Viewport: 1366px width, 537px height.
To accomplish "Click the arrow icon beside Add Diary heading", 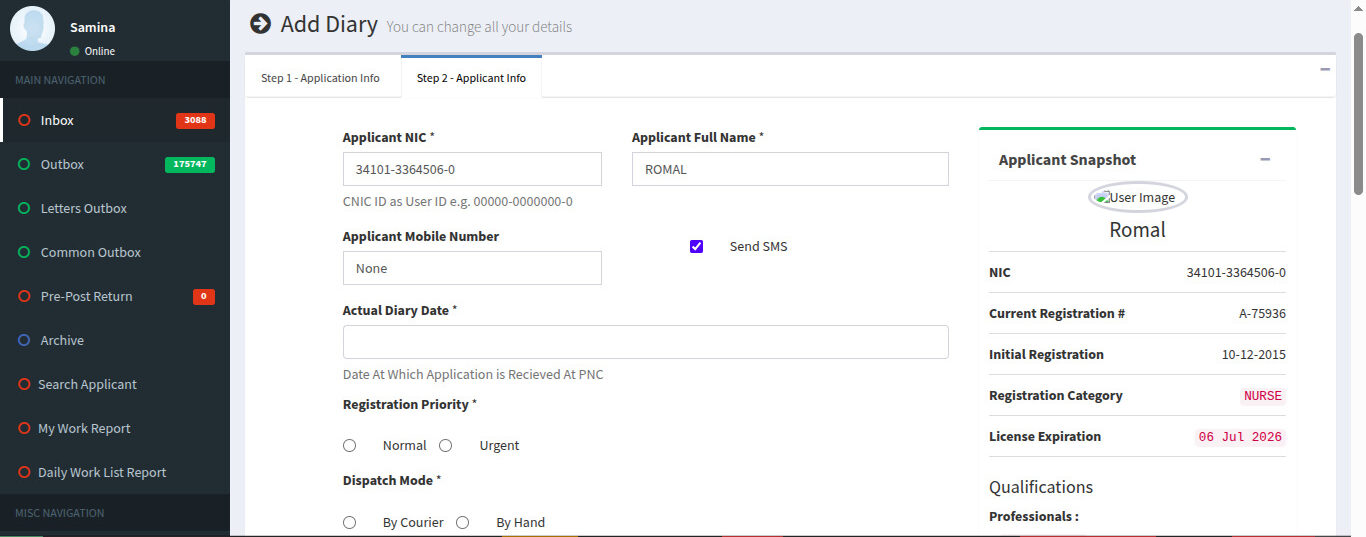I will pos(261,24).
